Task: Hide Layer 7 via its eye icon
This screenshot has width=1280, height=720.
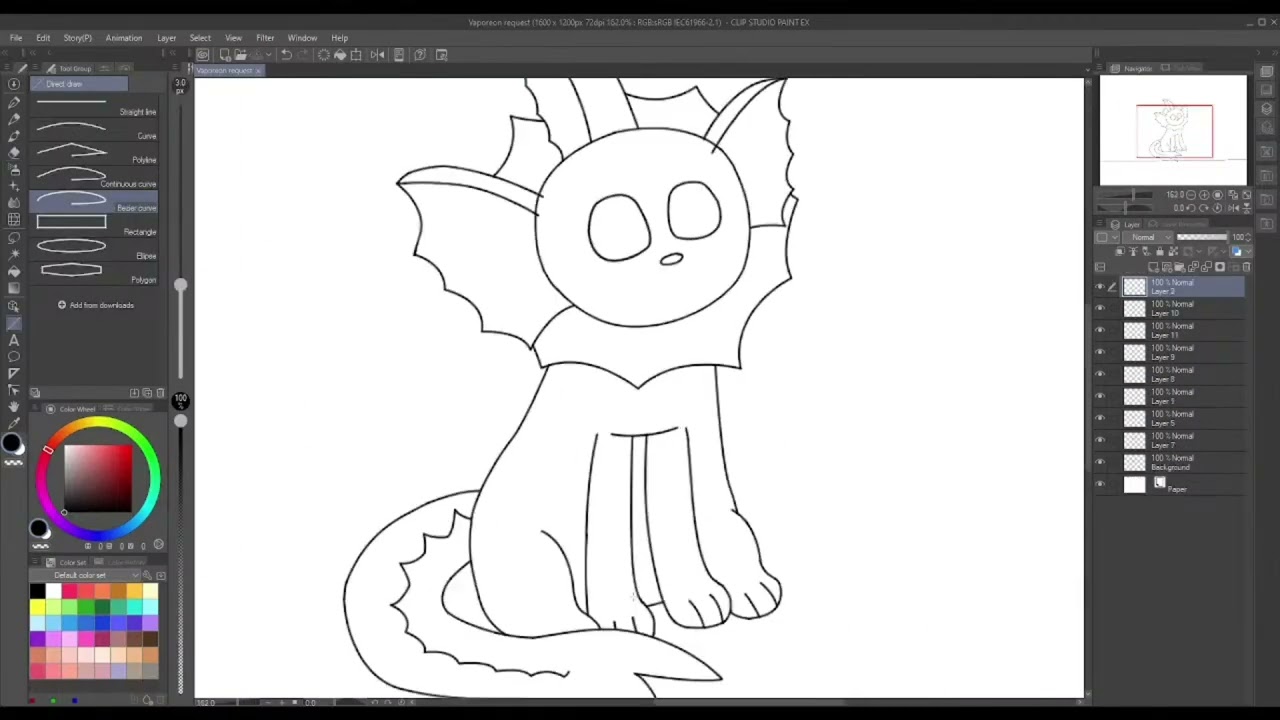Action: pos(1100,441)
